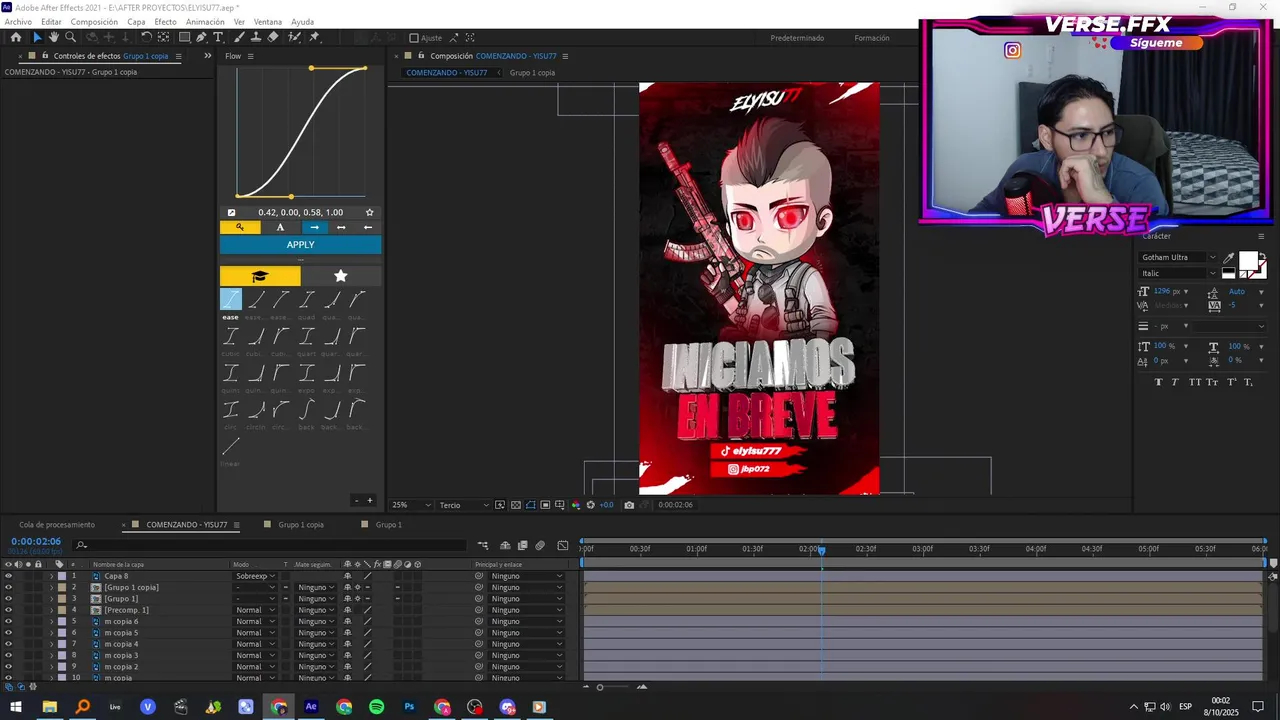Switch to Grupo 1 copia timeline tab
Screen dimensions: 1280x720
pyautogui.click(x=301, y=525)
